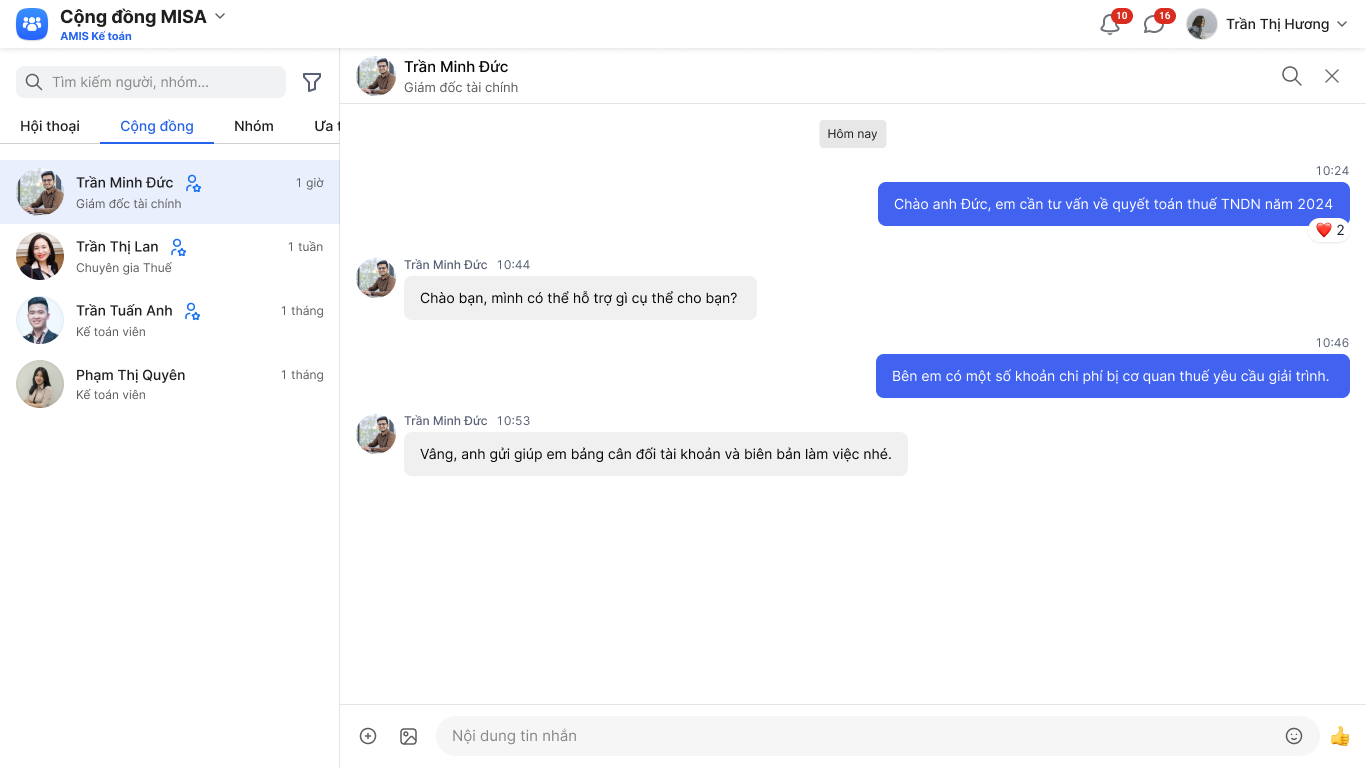This screenshot has width=1366, height=768.
Task: Close the Trần Minh Đức chat panel
Action: pos(1332,76)
